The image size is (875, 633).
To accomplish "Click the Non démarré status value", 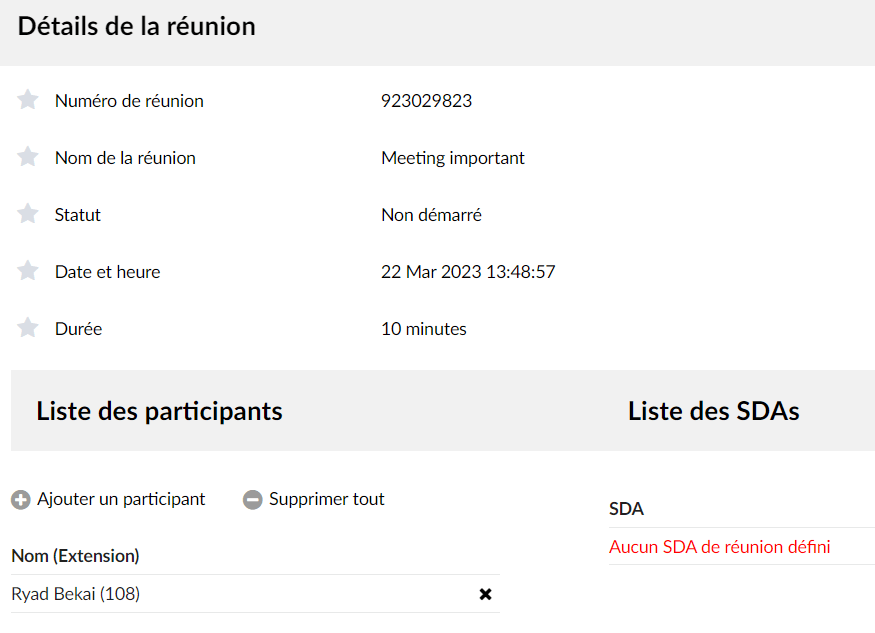I will pyautogui.click(x=431, y=215).
